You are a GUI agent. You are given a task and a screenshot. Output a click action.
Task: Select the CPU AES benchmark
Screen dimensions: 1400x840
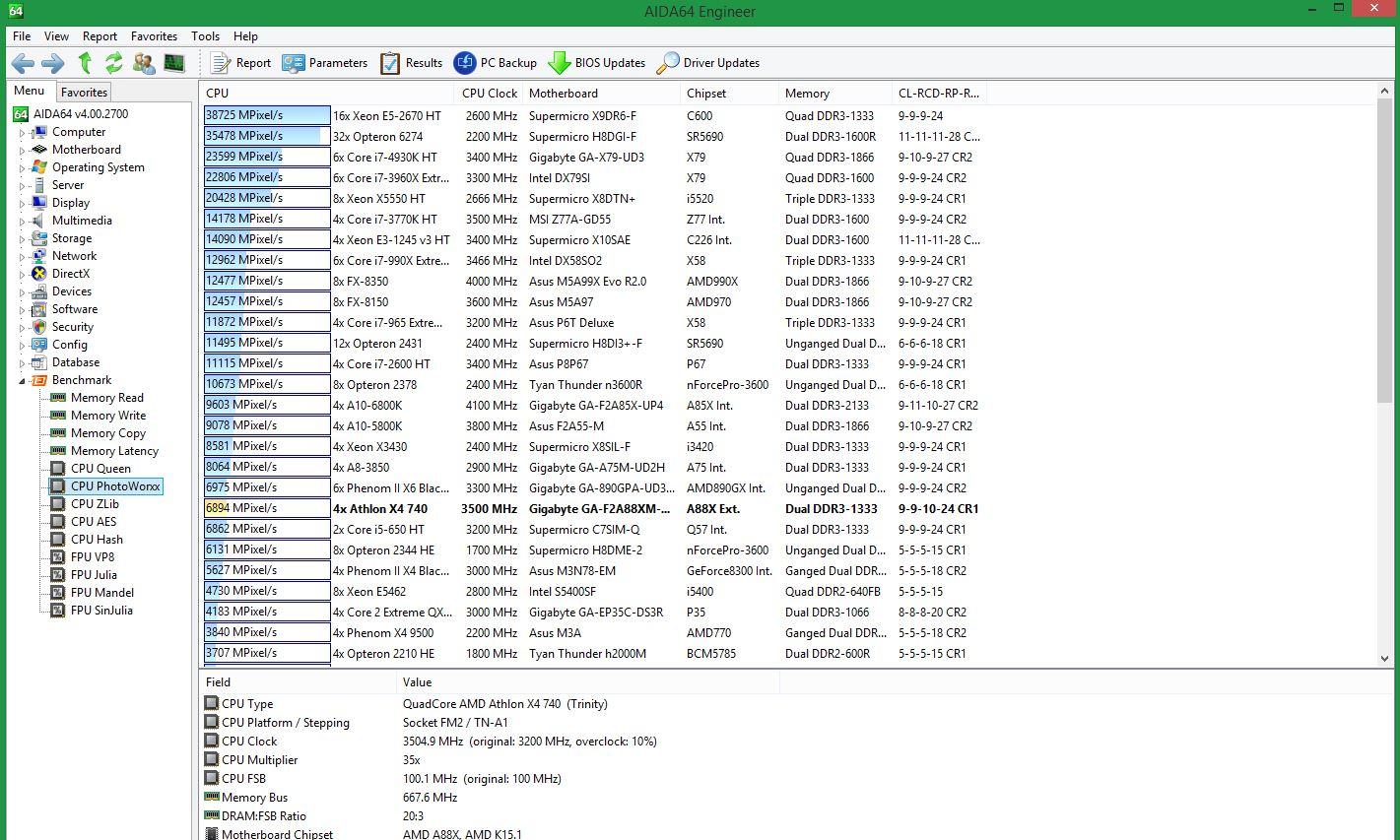click(94, 522)
